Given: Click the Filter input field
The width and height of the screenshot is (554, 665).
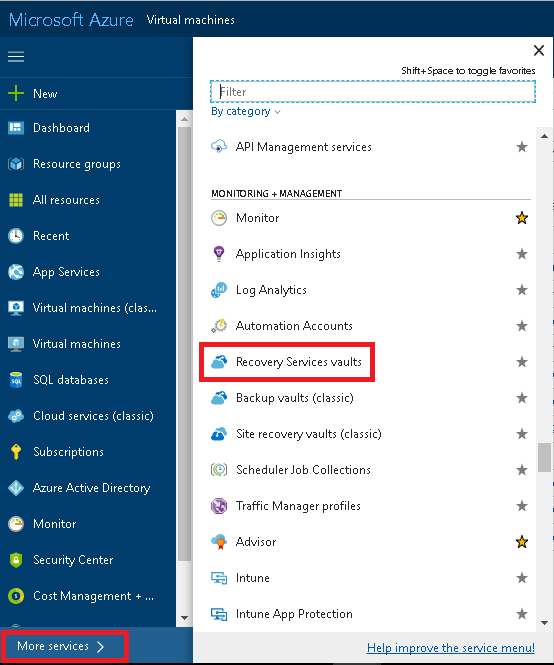Looking at the screenshot, I should [373, 92].
